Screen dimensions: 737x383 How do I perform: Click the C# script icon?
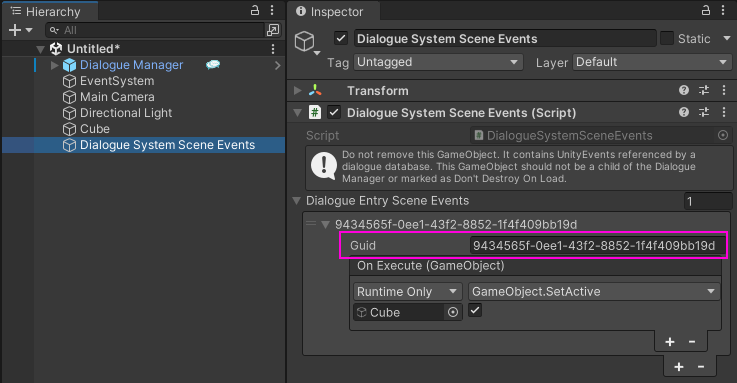314,112
